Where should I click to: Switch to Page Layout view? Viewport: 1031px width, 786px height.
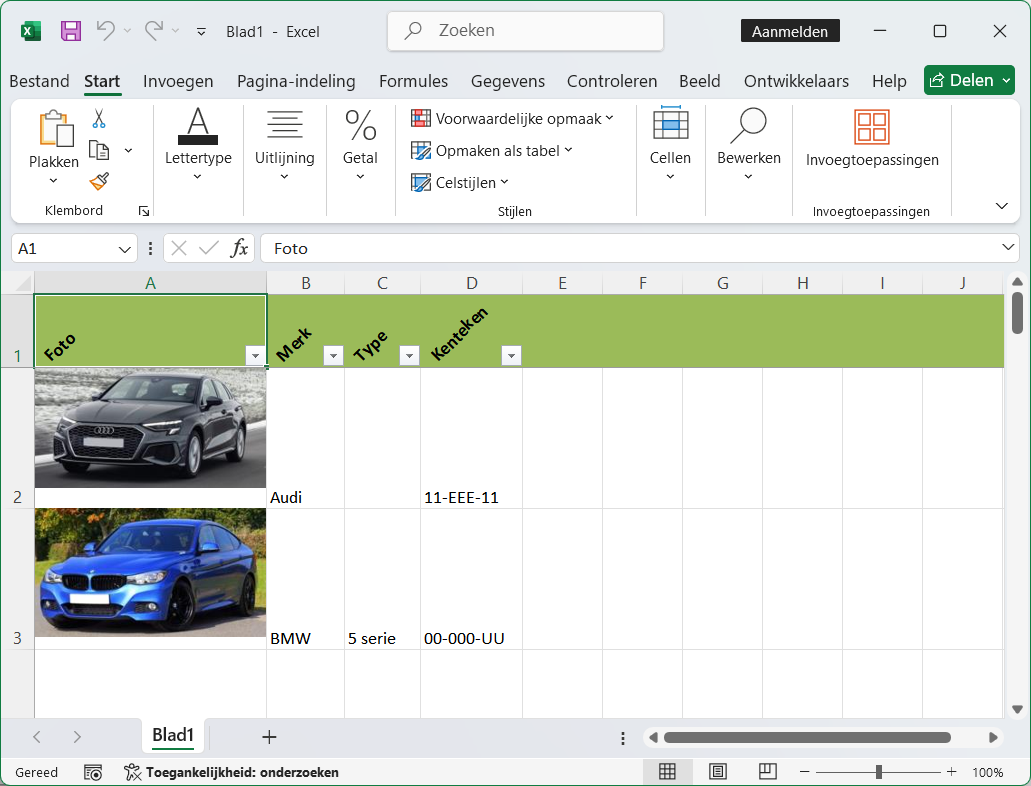[717, 771]
